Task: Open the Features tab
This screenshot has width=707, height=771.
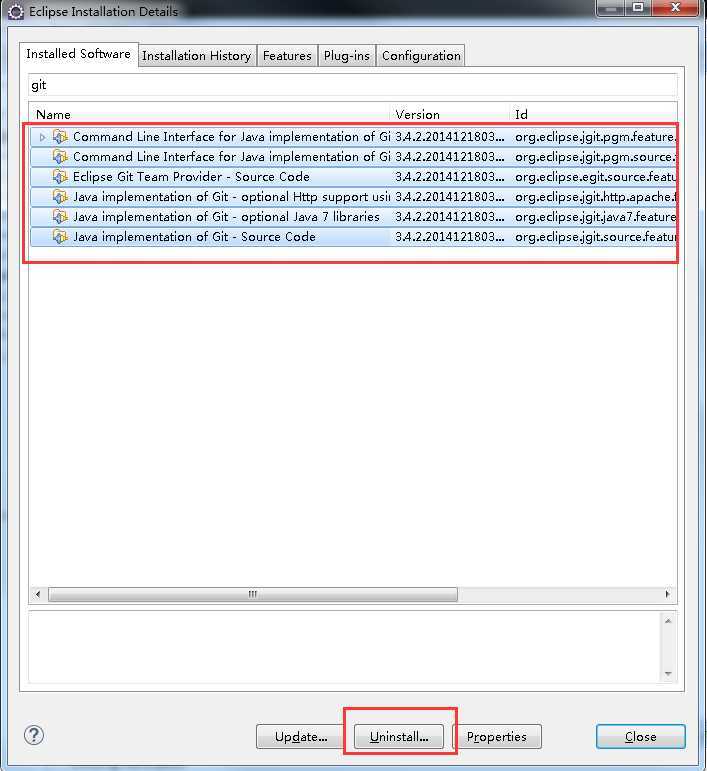Action: click(x=287, y=56)
